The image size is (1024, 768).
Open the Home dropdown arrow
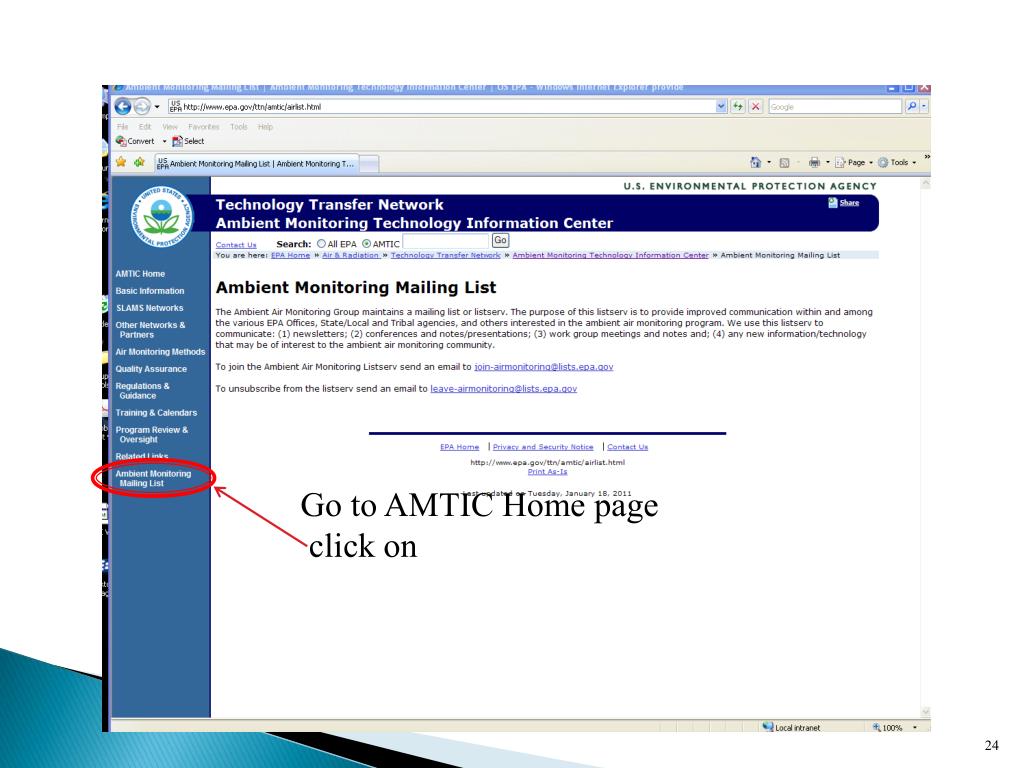point(769,162)
